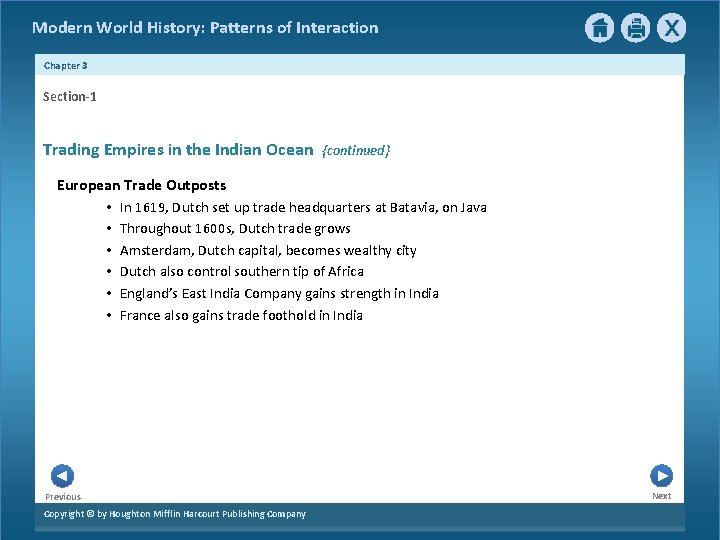Click bullet about England's East India Company
This screenshot has width=720, height=540.
coord(279,293)
